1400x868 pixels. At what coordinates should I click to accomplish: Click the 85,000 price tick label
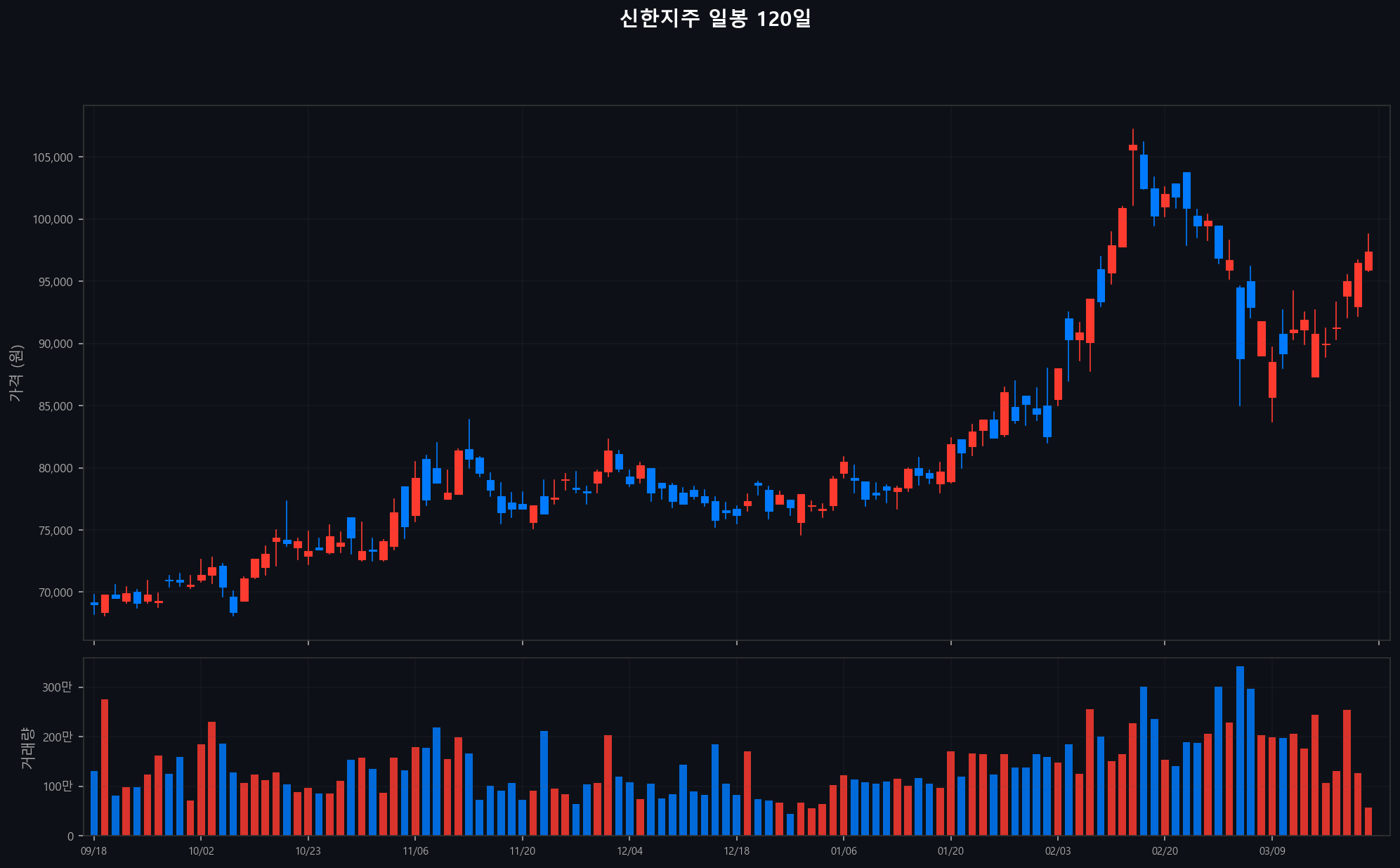pyautogui.click(x=55, y=406)
